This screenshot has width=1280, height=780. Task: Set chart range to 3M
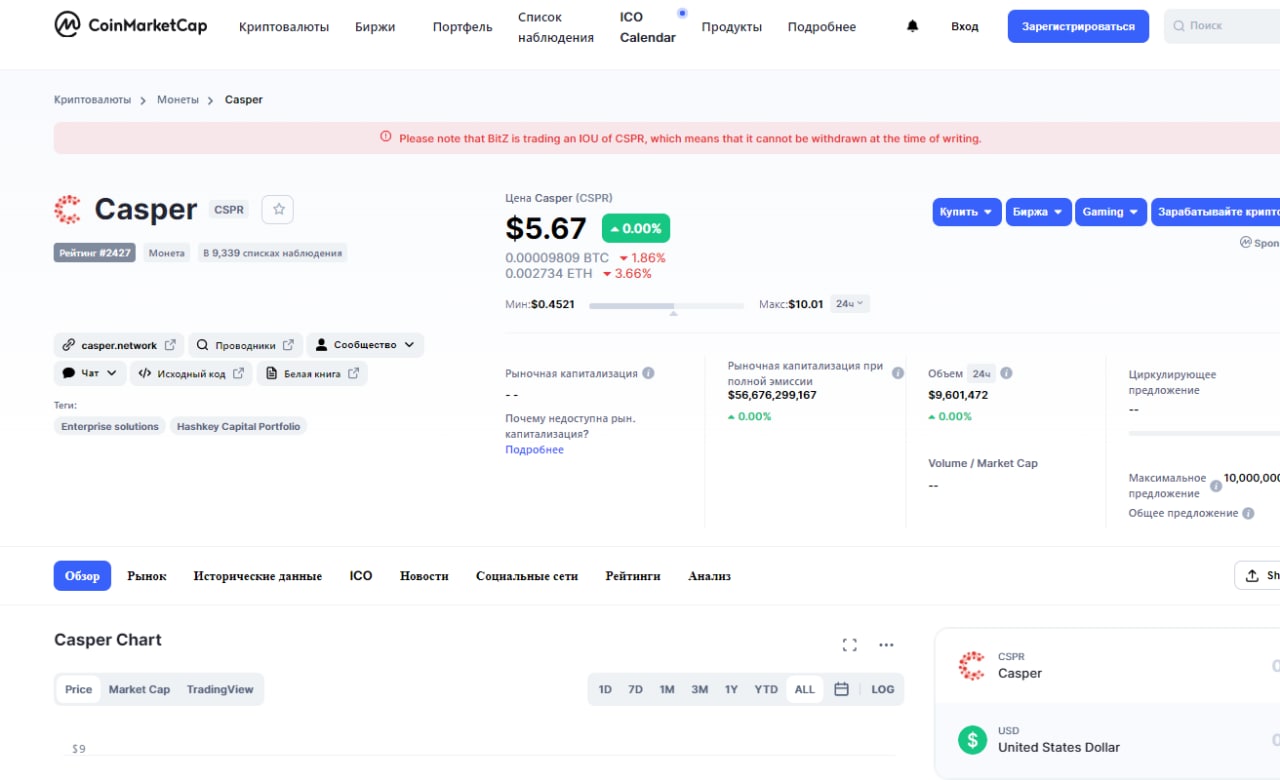[x=700, y=689]
